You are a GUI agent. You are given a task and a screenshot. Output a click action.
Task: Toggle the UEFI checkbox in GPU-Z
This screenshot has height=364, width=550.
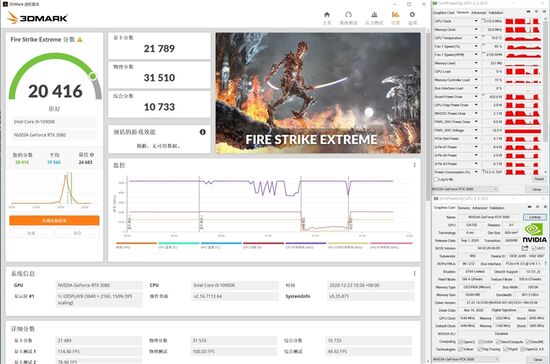click(533, 248)
